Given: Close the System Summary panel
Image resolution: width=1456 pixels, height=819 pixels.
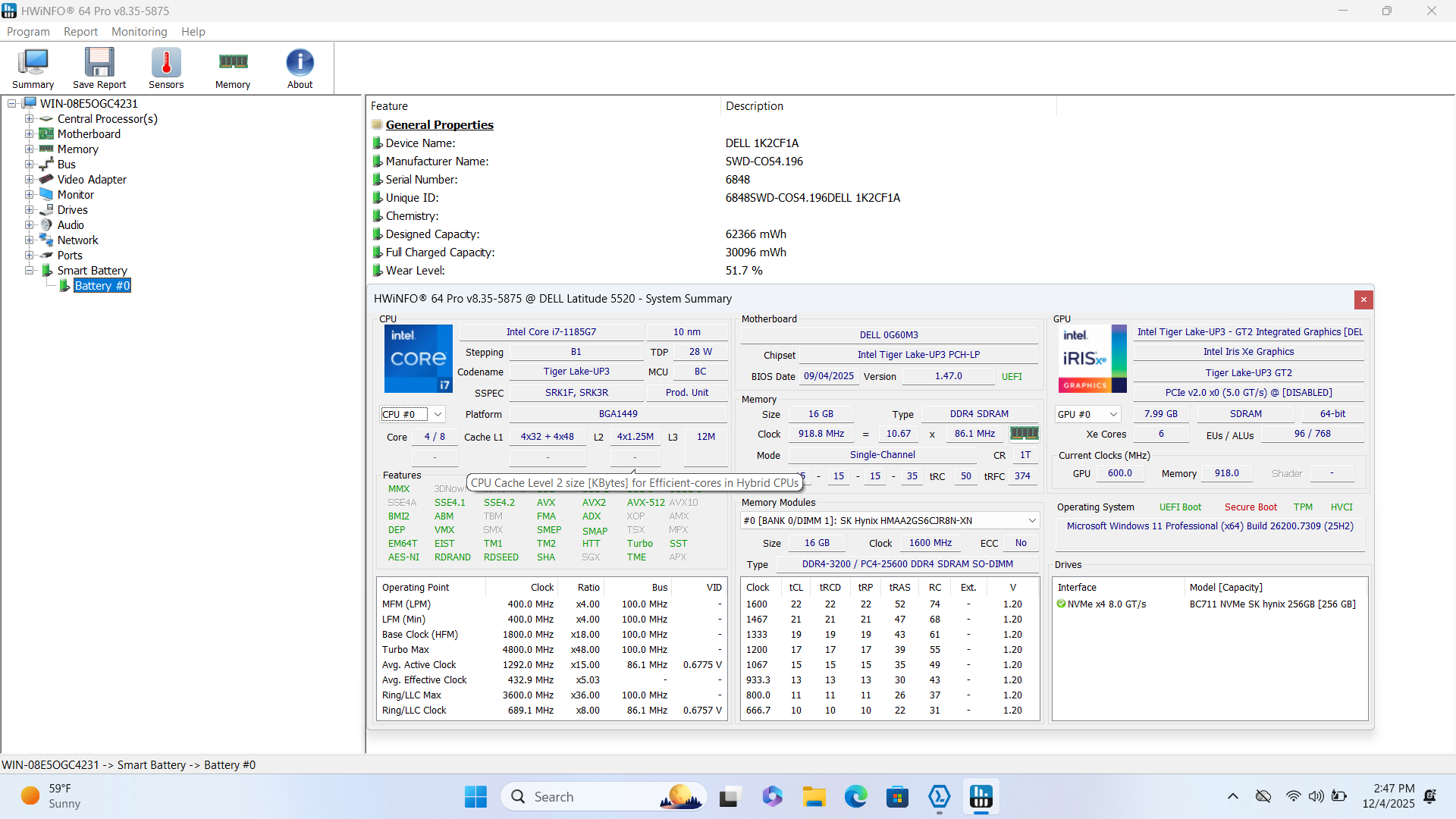Looking at the screenshot, I should click(1363, 300).
